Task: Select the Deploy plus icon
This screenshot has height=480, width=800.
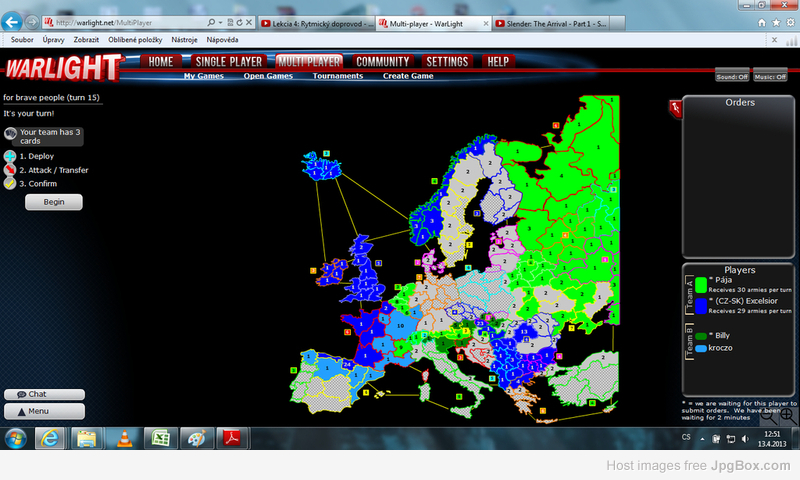Action: tap(10, 156)
